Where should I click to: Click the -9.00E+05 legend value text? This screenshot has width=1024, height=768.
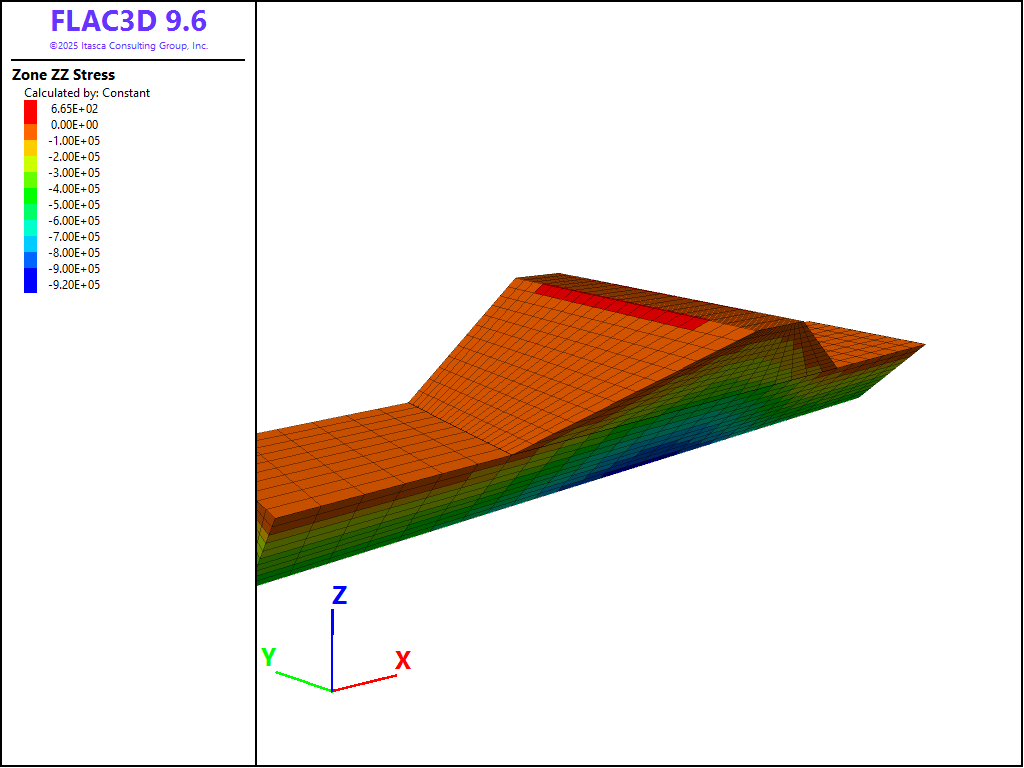pos(75,269)
